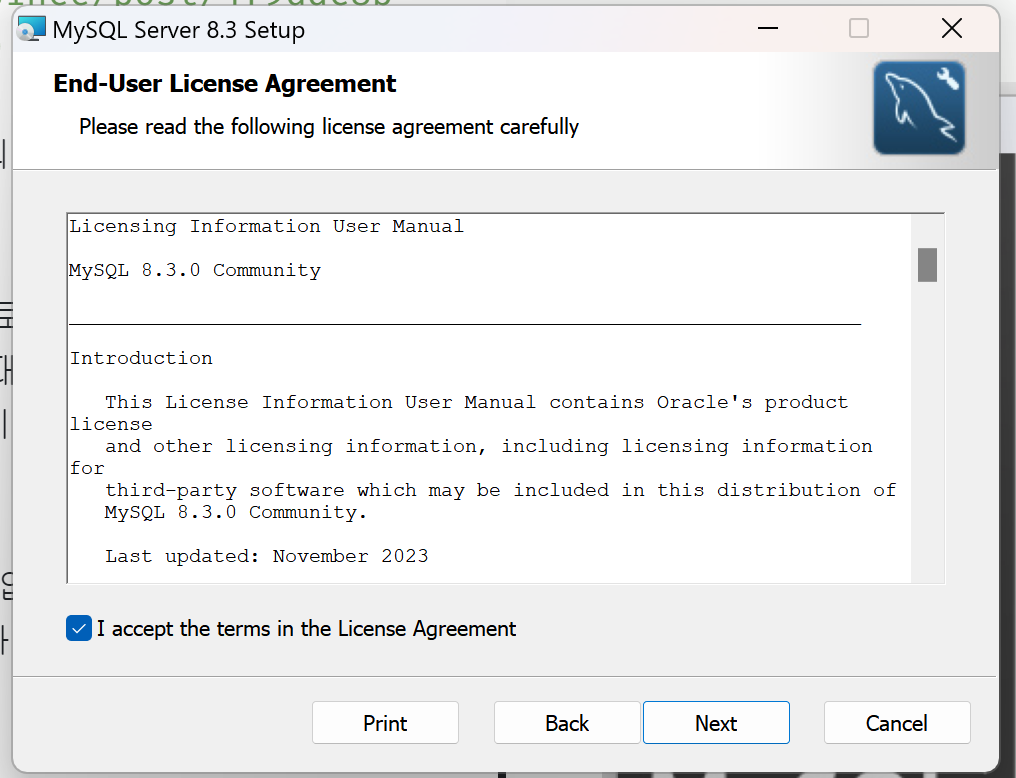This screenshot has height=778, width=1016.
Task: Close the MySQL Server 8.3 Setup window
Action: 952,29
